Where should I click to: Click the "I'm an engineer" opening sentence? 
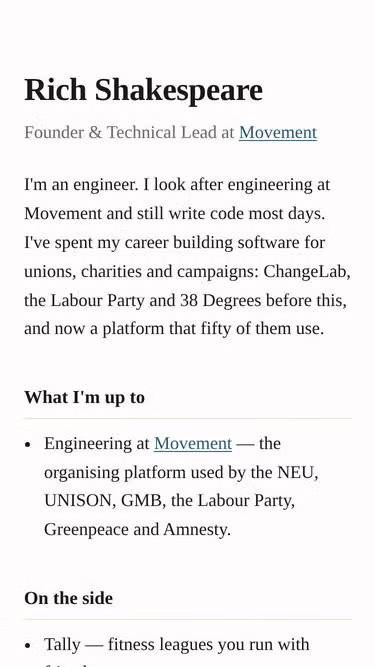tap(81, 185)
